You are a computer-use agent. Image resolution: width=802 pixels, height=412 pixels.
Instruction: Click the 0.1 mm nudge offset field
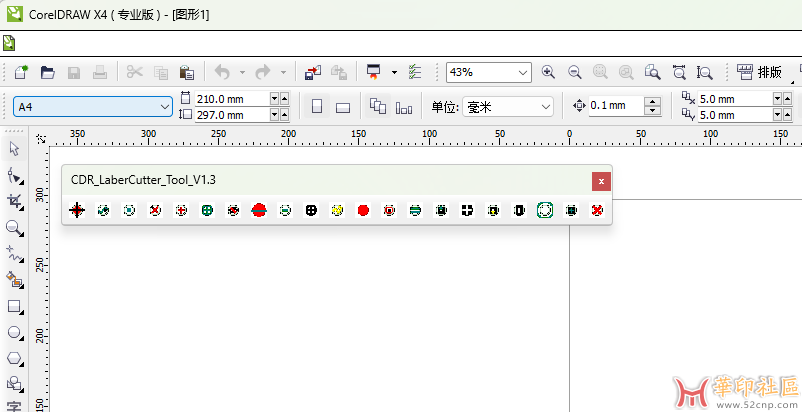point(615,105)
